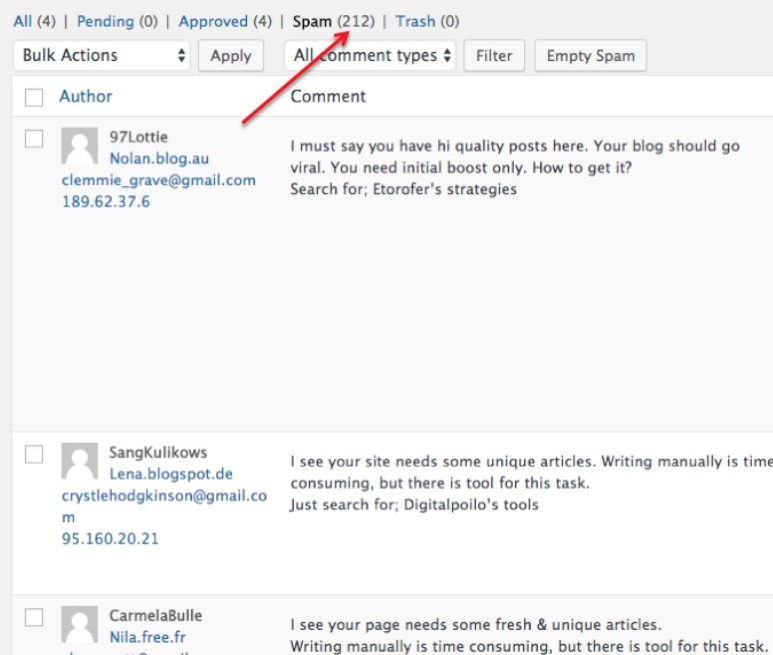Open the Lena.blogspot.de link
The height and width of the screenshot is (655, 773).
pyautogui.click(x=171, y=474)
